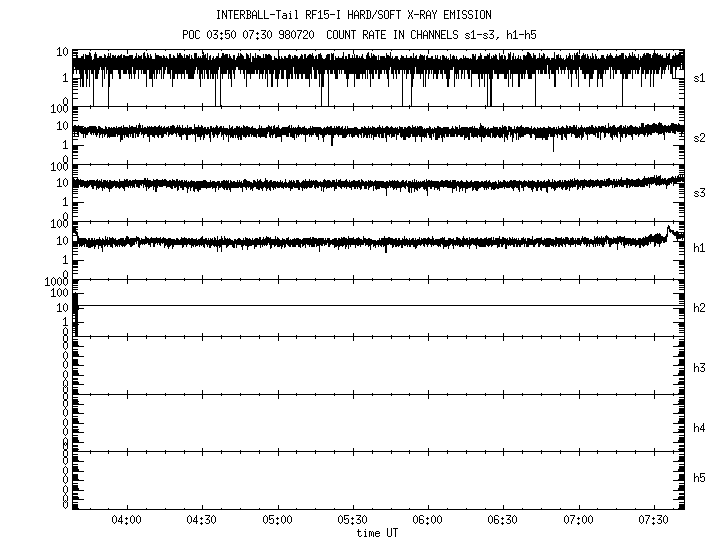Click the s1 channel label
Viewport: 720px width, 550px height.
(x=700, y=77)
